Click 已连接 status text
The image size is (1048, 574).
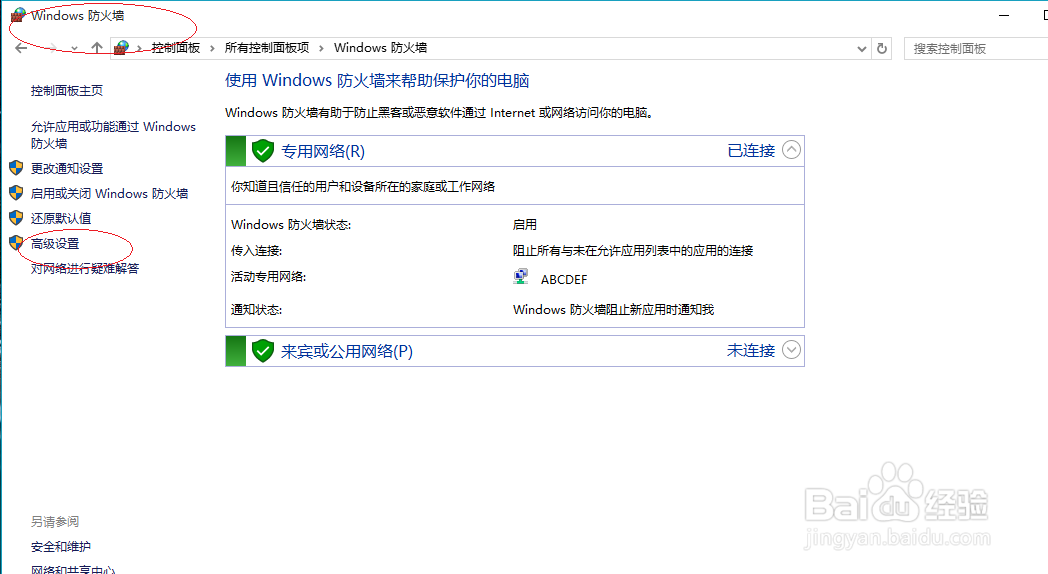coord(751,150)
